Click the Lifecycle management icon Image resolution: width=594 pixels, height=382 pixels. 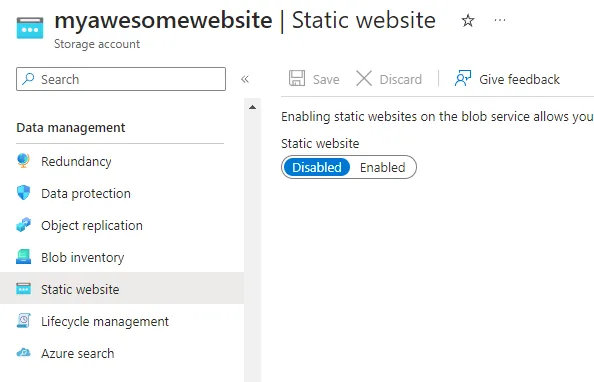tap(23, 321)
